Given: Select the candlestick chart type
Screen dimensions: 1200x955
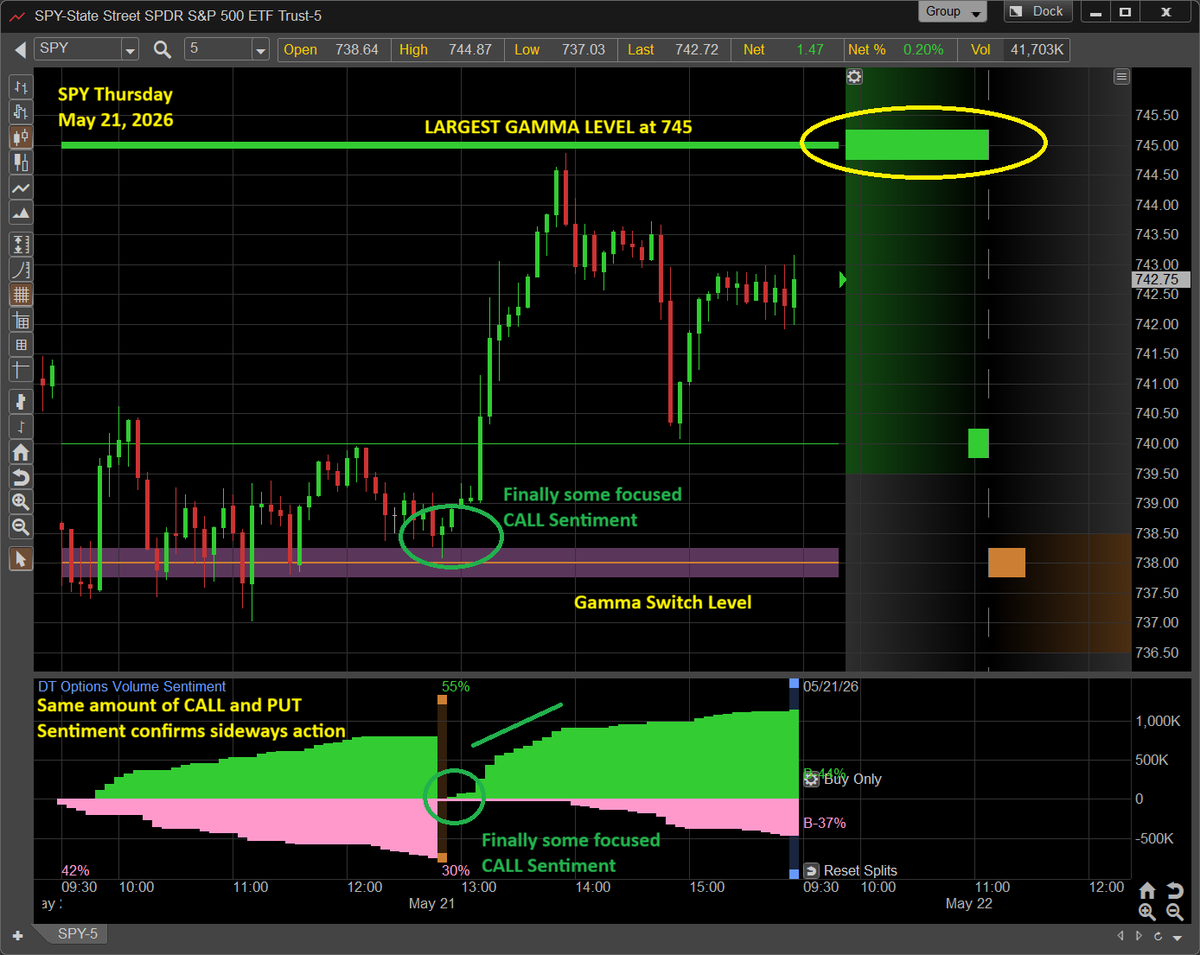Looking at the screenshot, I should (x=20, y=137).
